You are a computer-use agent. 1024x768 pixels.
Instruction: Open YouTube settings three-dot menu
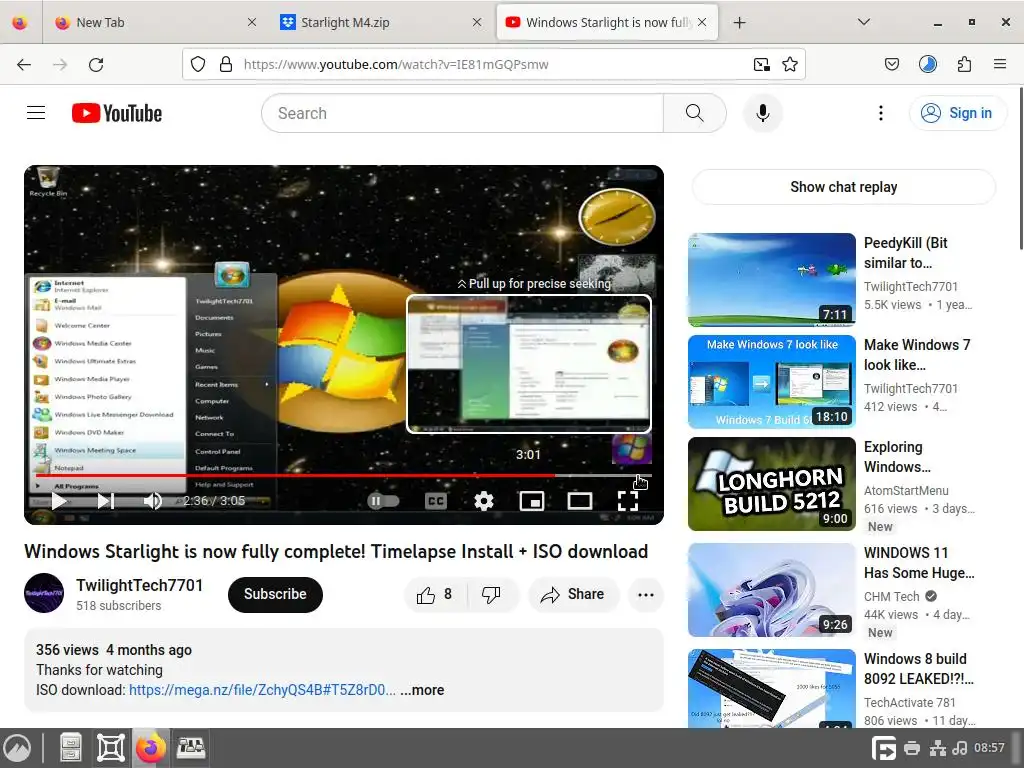(x=880, y=113)
